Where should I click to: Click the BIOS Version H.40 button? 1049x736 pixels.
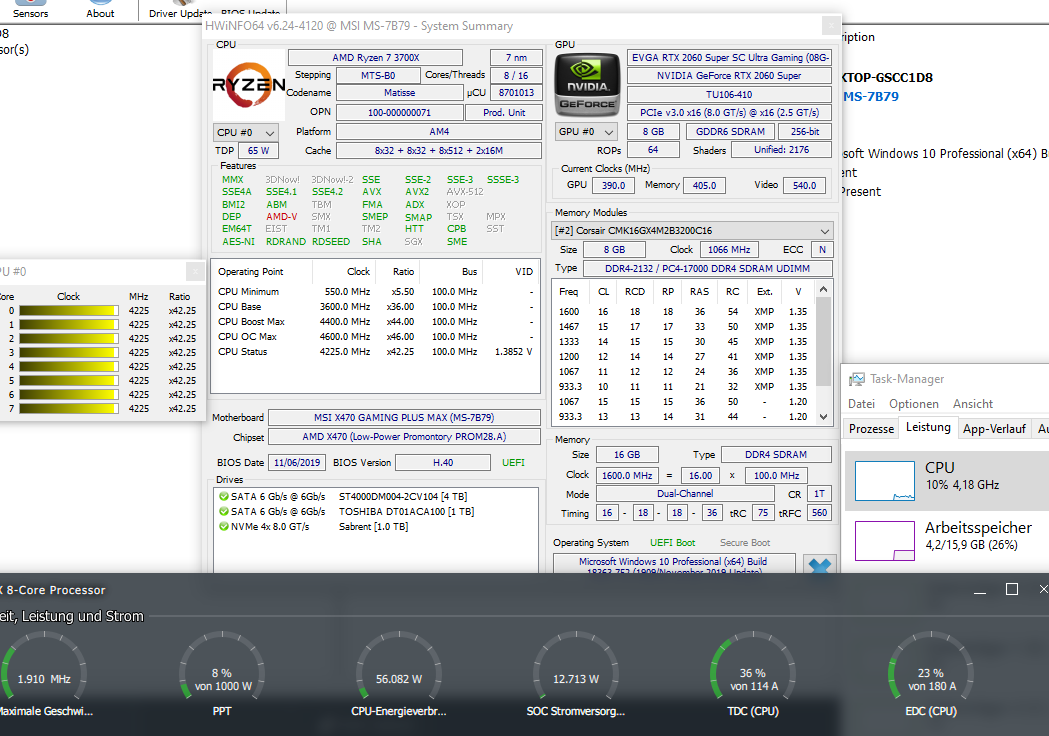coord(443,461)
